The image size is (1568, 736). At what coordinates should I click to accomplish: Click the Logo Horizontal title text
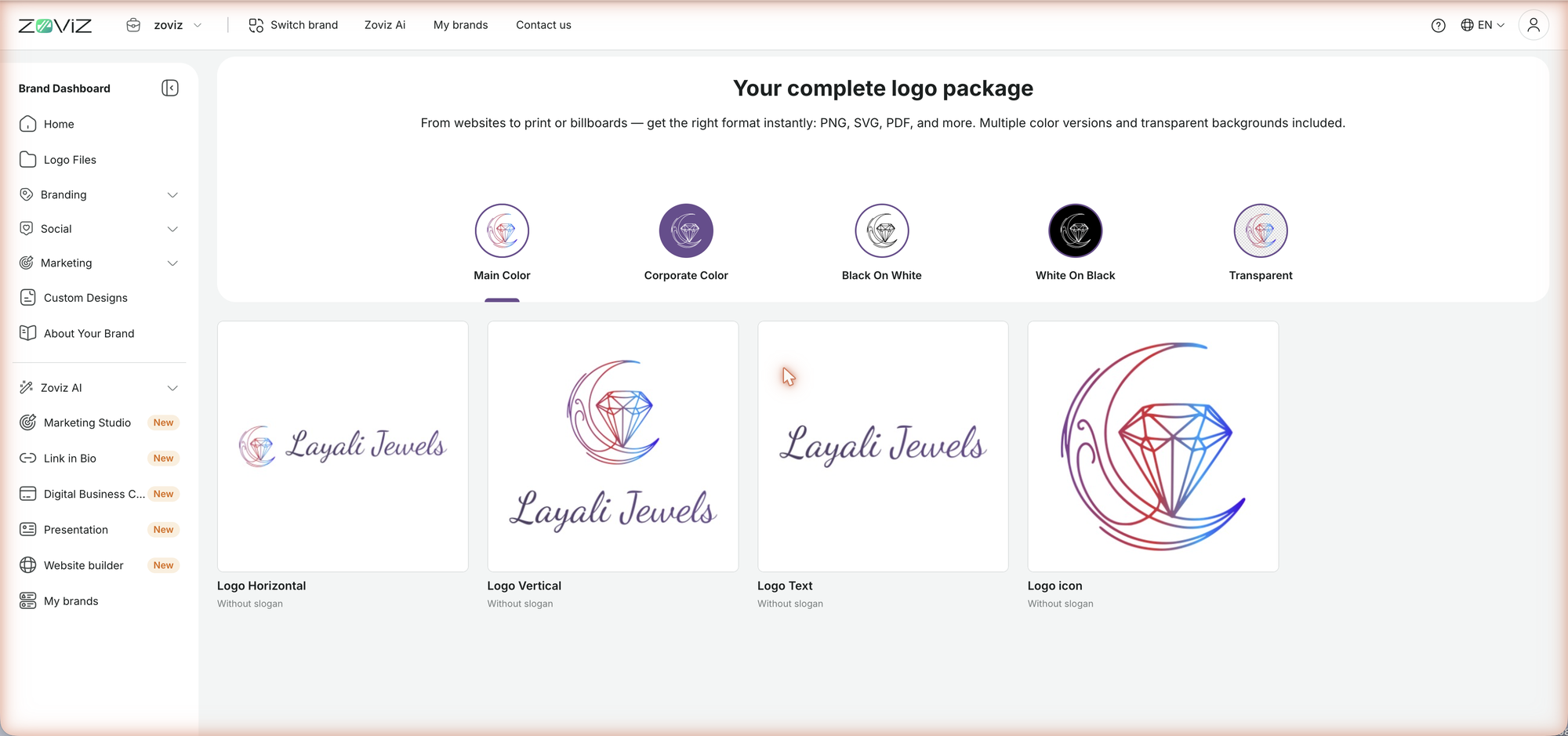pos(261,586)
